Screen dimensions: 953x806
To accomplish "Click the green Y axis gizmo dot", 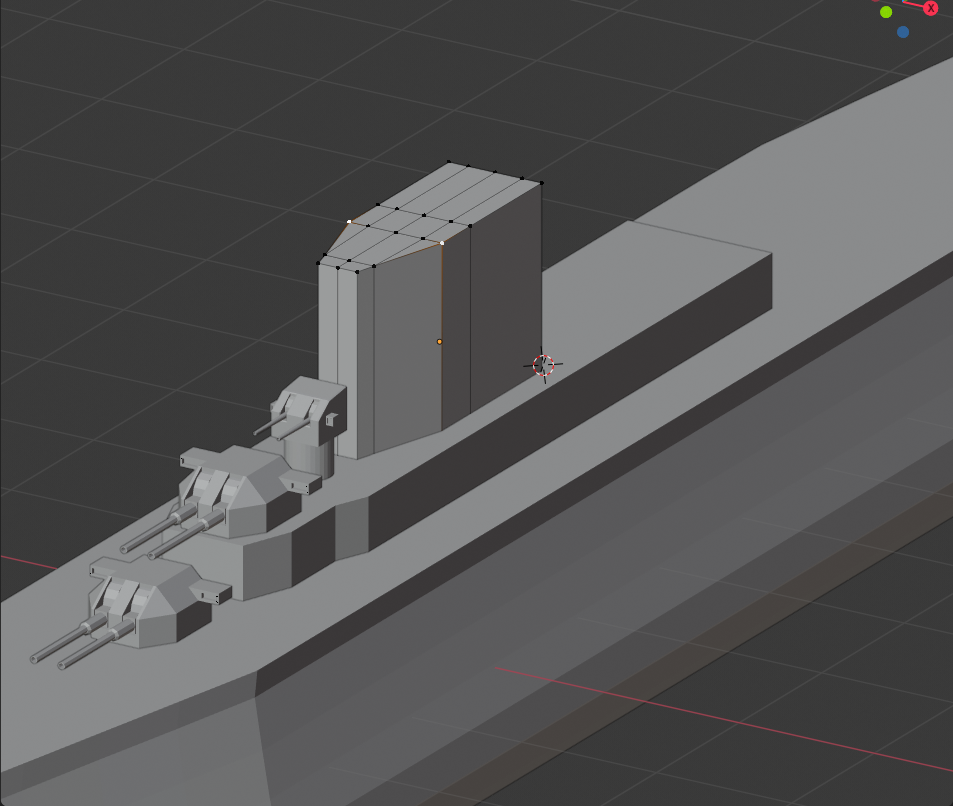I will (886, 12).
